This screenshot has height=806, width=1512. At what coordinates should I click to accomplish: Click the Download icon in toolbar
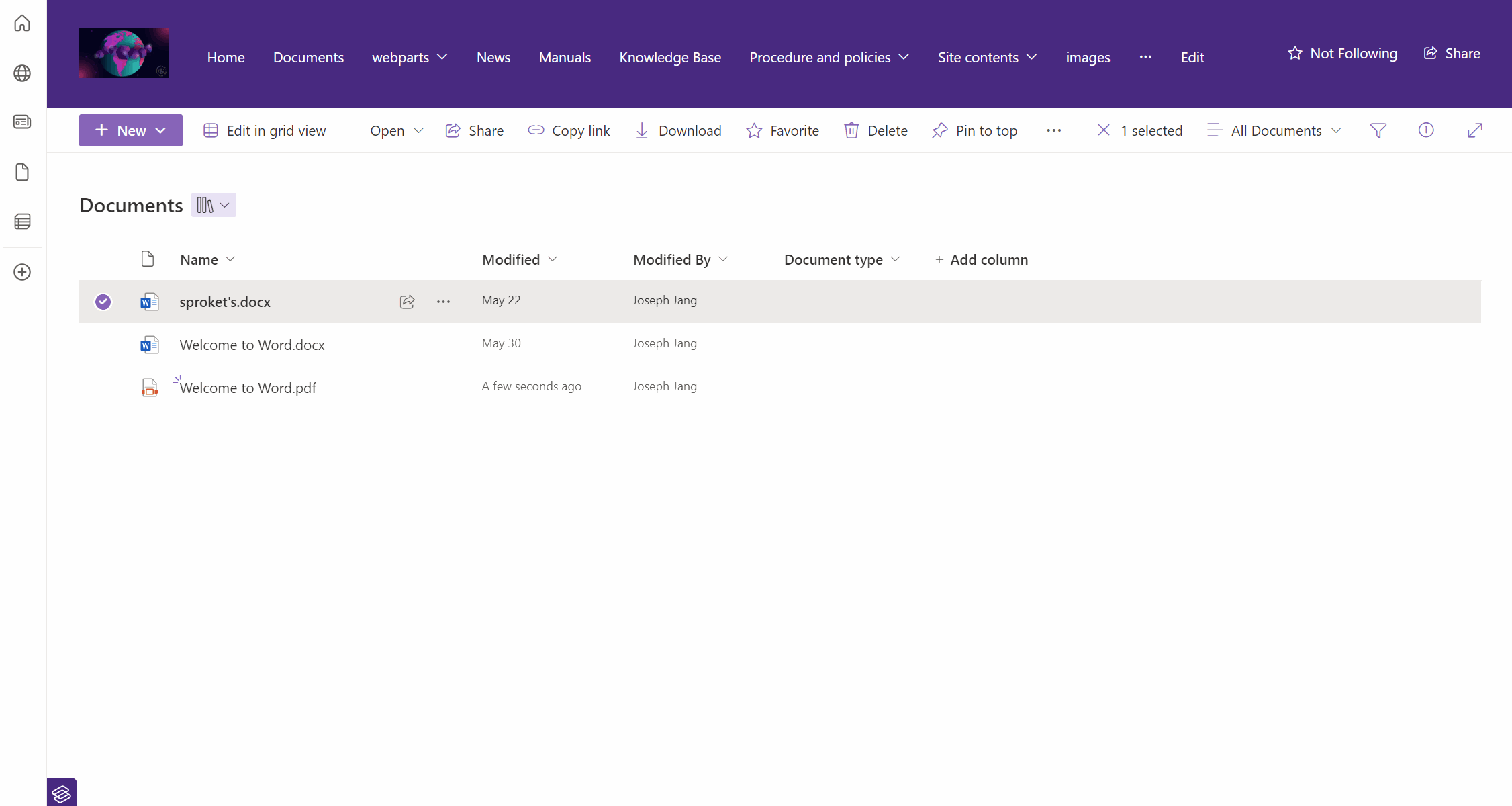(641, 130)
